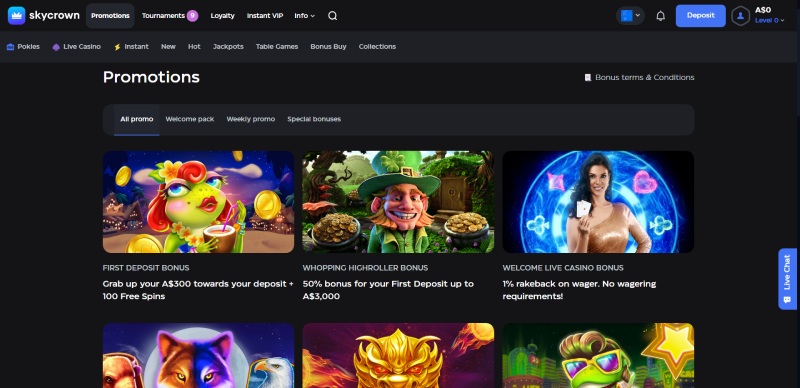
Task: Go to the Table Games category
Action: point(277,46)
